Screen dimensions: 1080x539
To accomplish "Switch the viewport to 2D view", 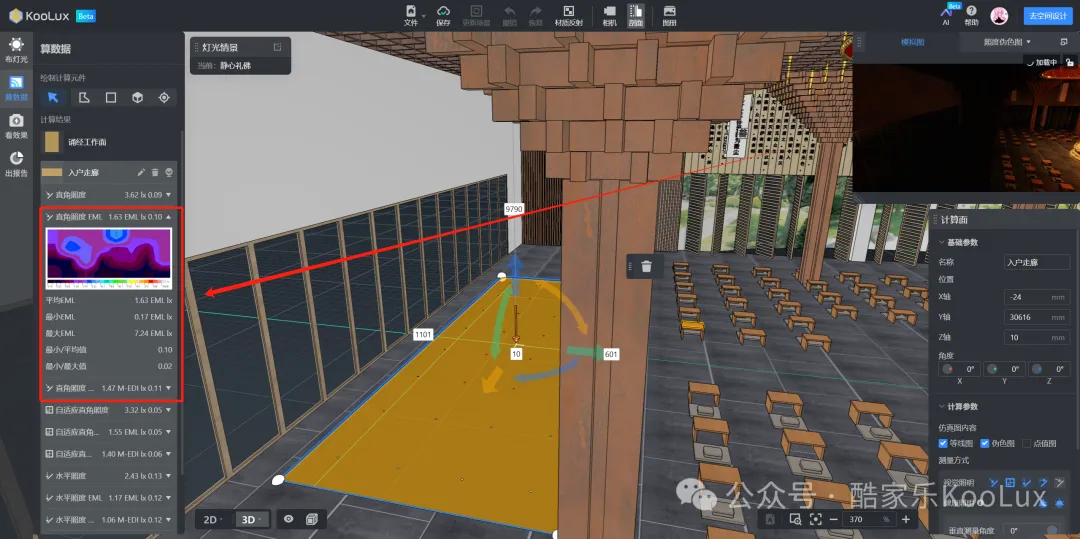I will coord(213,519).
